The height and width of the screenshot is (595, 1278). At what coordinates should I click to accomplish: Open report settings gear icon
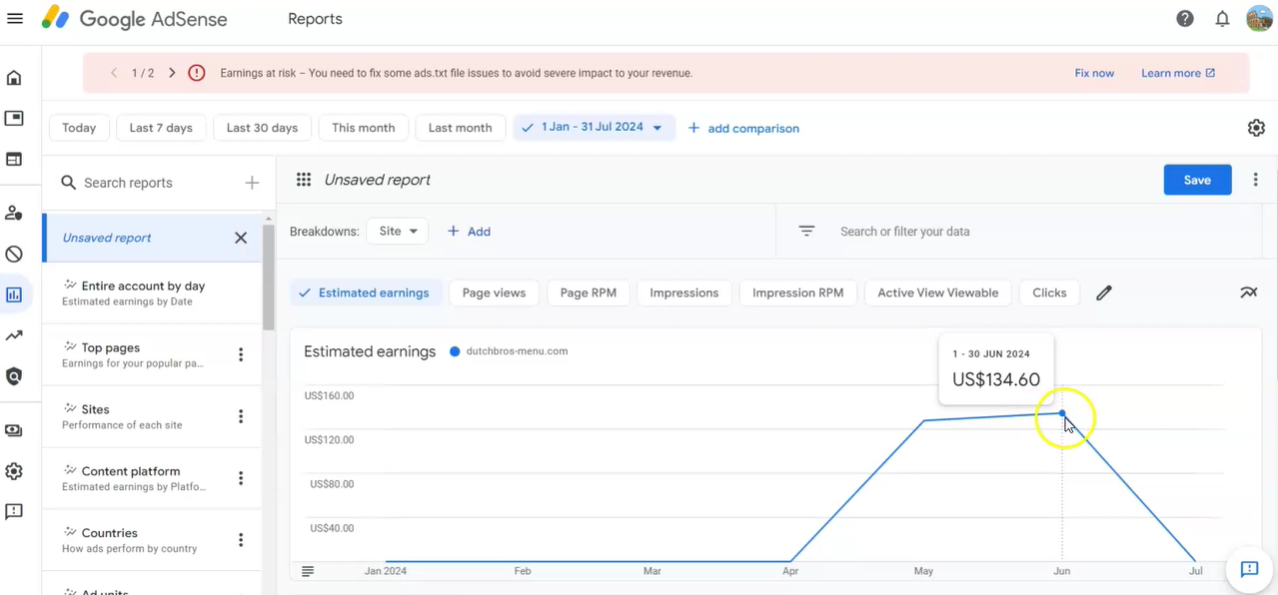pos(1256,128)
